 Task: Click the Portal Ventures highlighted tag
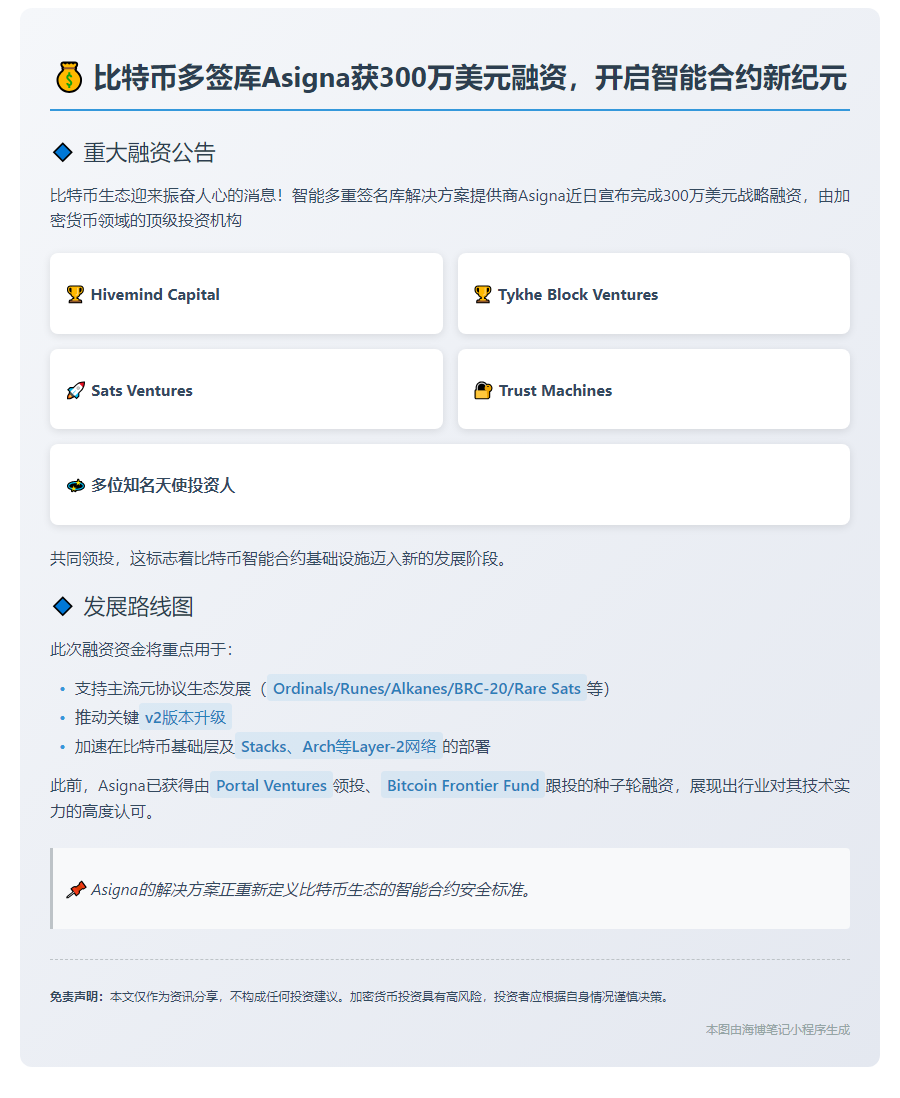271,786
